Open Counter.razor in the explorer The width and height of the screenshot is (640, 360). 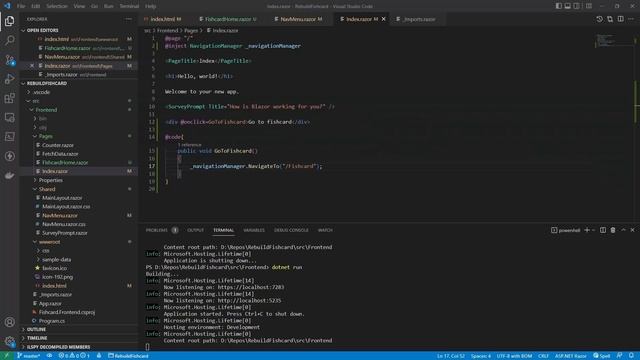coord(58,145)
